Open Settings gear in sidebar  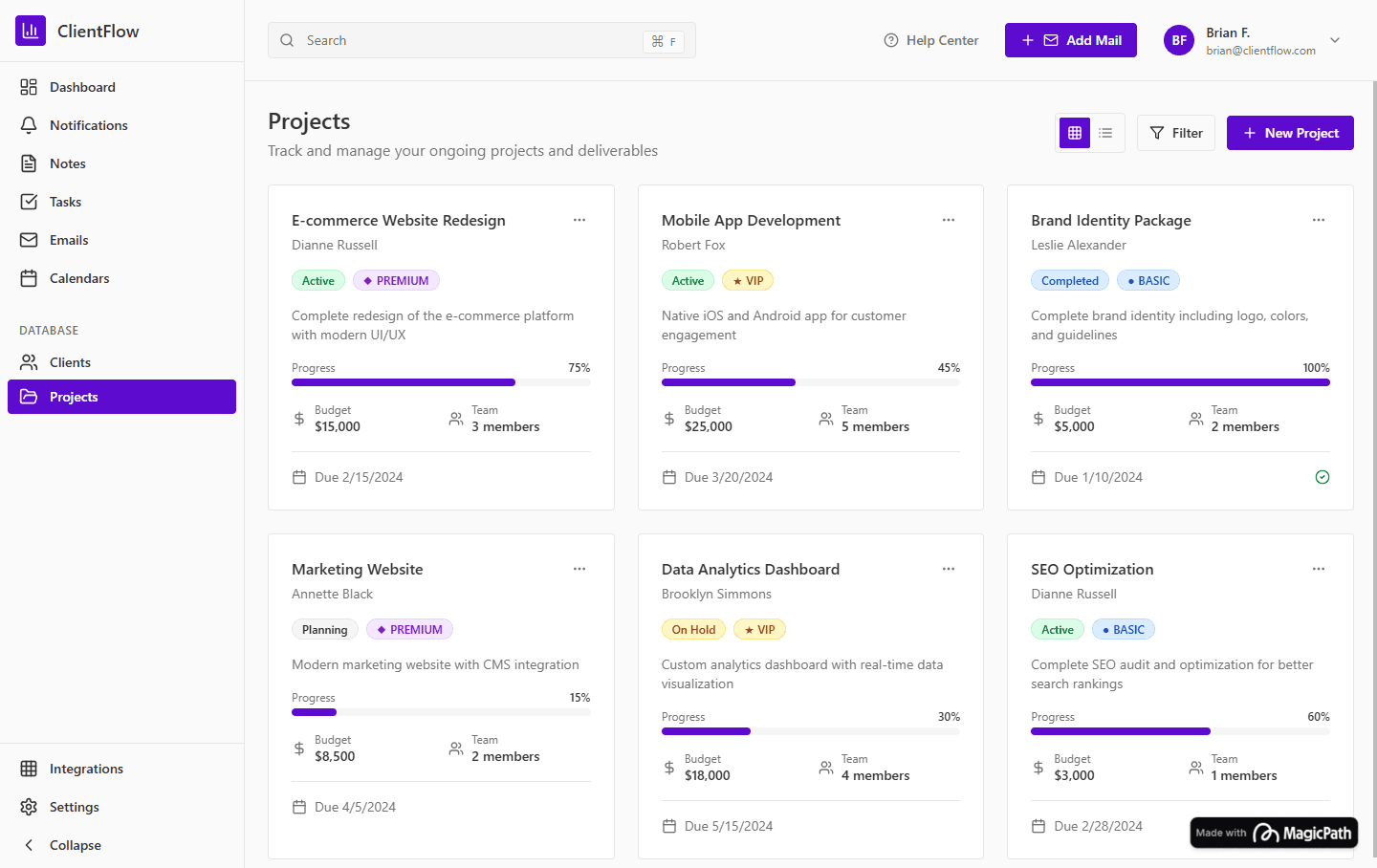click(29, 807)
